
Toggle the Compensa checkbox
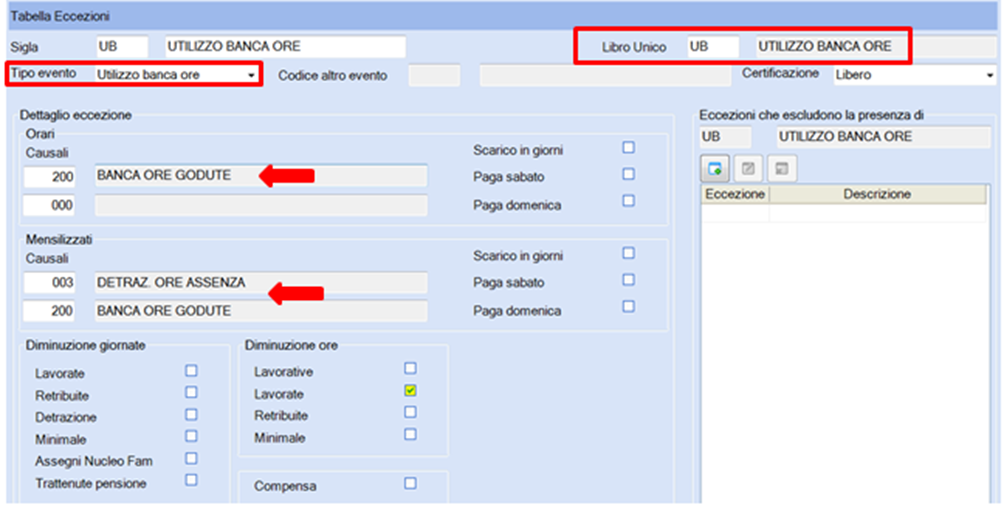410,483
